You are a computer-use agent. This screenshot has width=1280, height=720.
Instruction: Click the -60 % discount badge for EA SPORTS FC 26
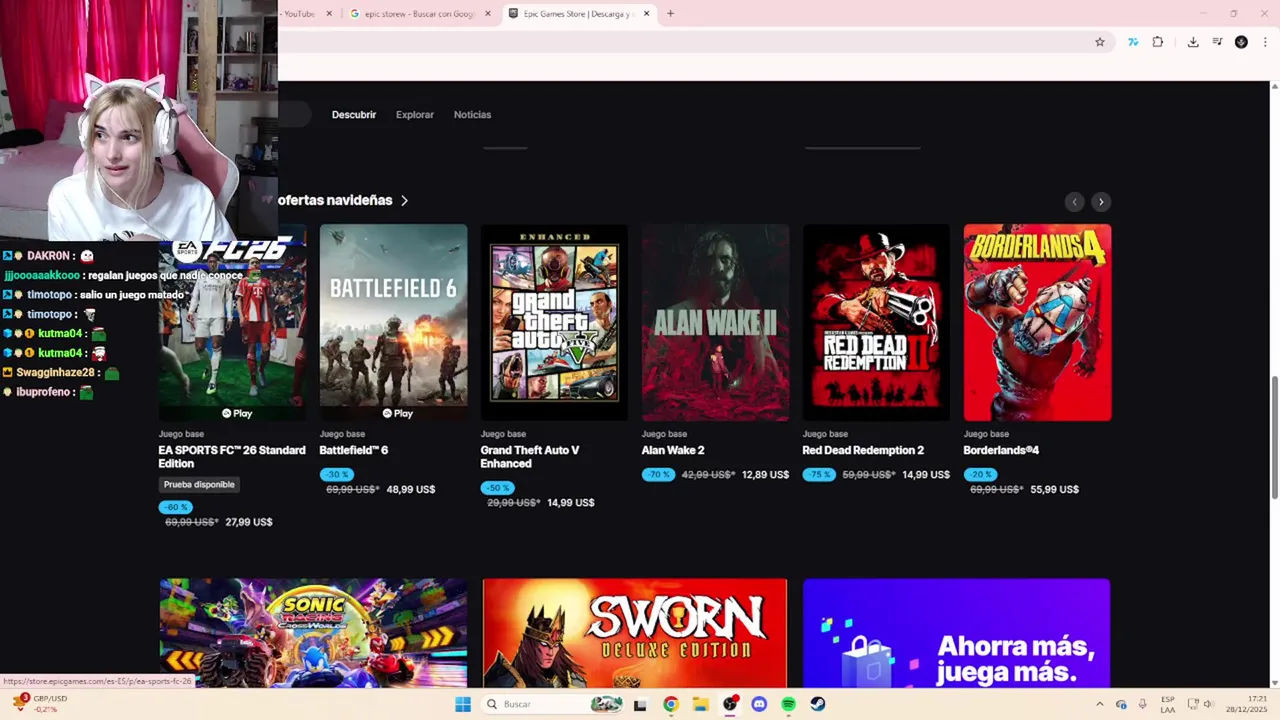coord(176,507)
